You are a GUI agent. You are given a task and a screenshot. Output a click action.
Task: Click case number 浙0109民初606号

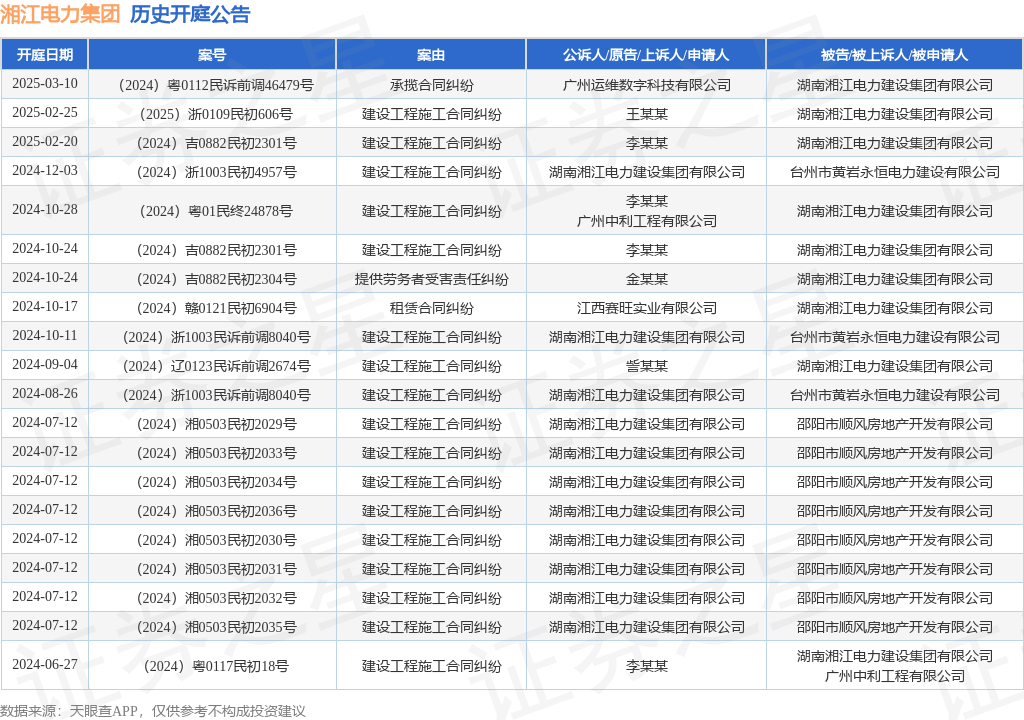point(216,114)
